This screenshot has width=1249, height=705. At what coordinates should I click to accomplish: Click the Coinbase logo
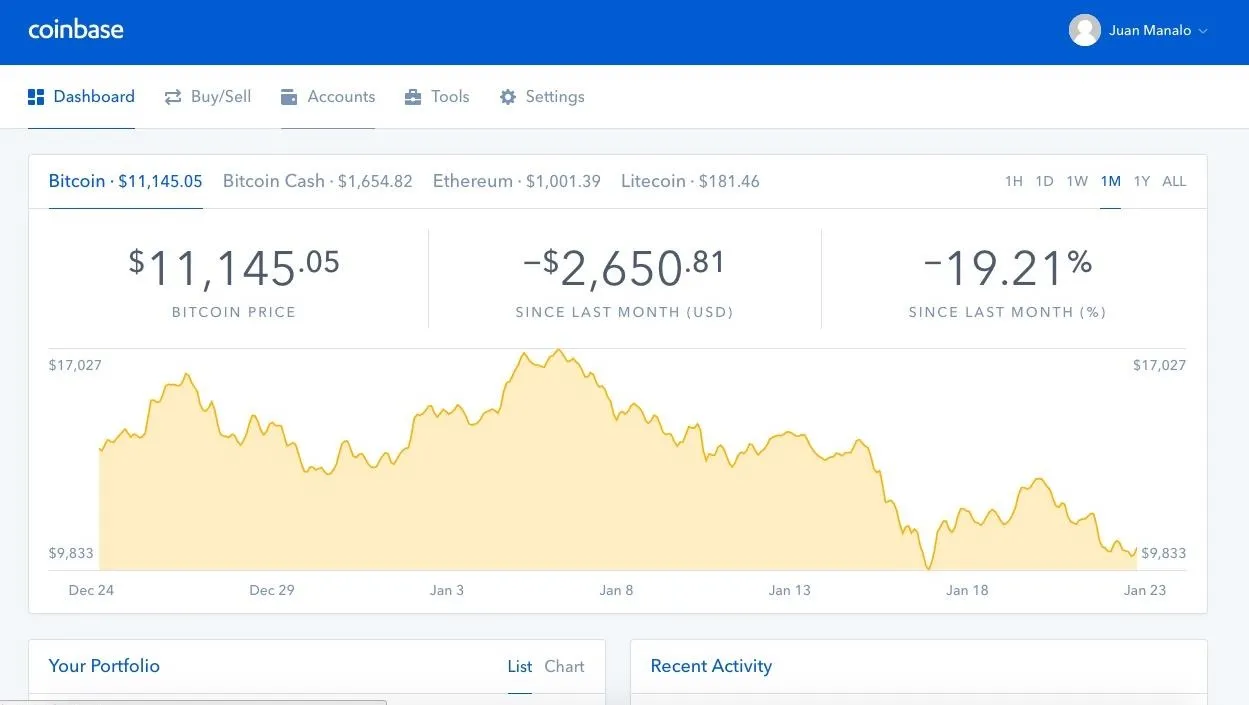point(76,29)
